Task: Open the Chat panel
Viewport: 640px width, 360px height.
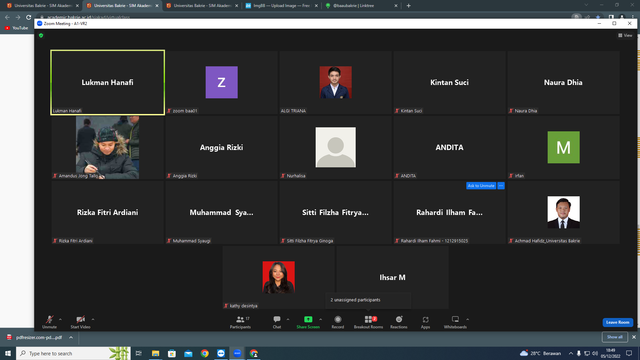Action: 277,322
